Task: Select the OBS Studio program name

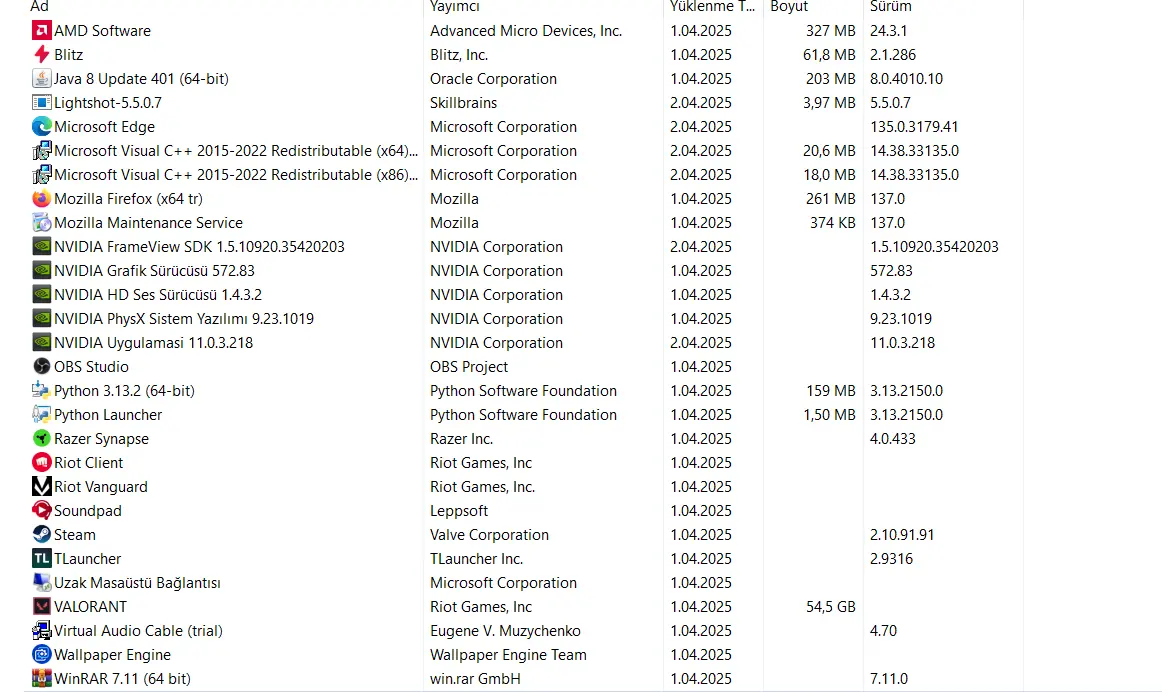Action: coord(91,367)
